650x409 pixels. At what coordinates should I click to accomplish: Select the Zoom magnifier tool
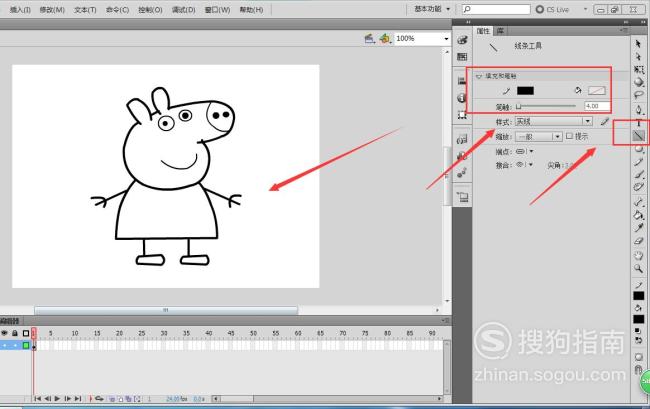pos(638,269)
